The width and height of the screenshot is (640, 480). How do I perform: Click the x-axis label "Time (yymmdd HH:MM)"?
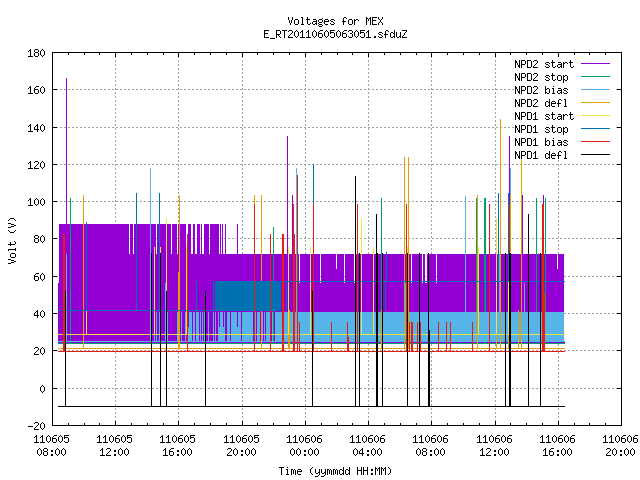[x=335, y=471]
